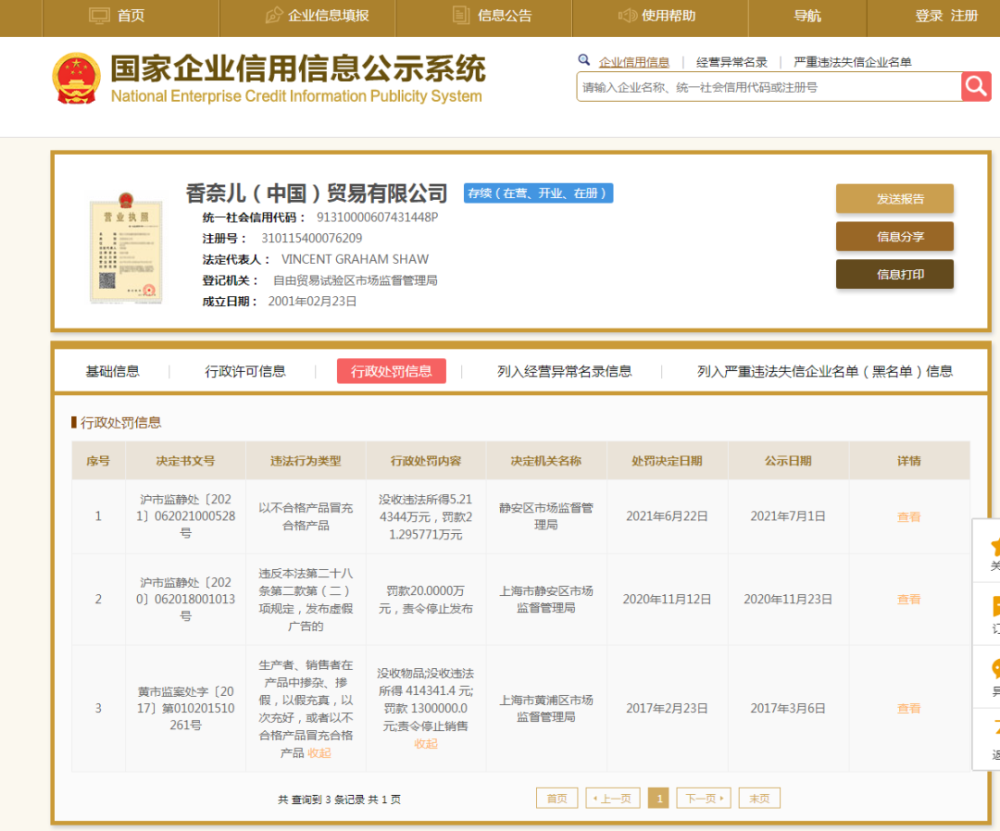This screenshot has width=1000, height=831.
Task: Click the 上海市黄浦区市场监督管理局 cell
Action: point(546,708)
